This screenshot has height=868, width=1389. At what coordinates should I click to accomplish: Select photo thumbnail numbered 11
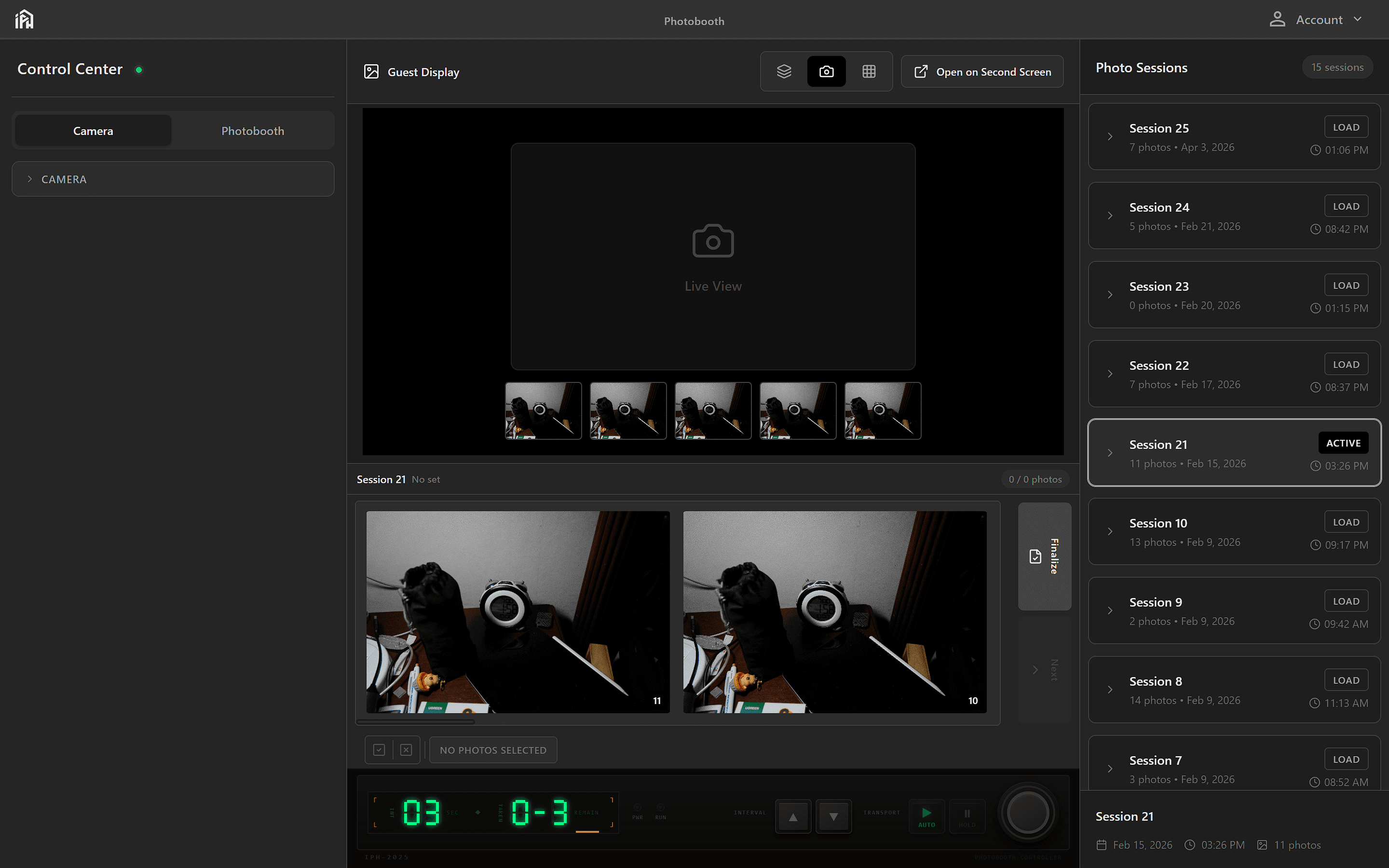click(x=517, y=612)
